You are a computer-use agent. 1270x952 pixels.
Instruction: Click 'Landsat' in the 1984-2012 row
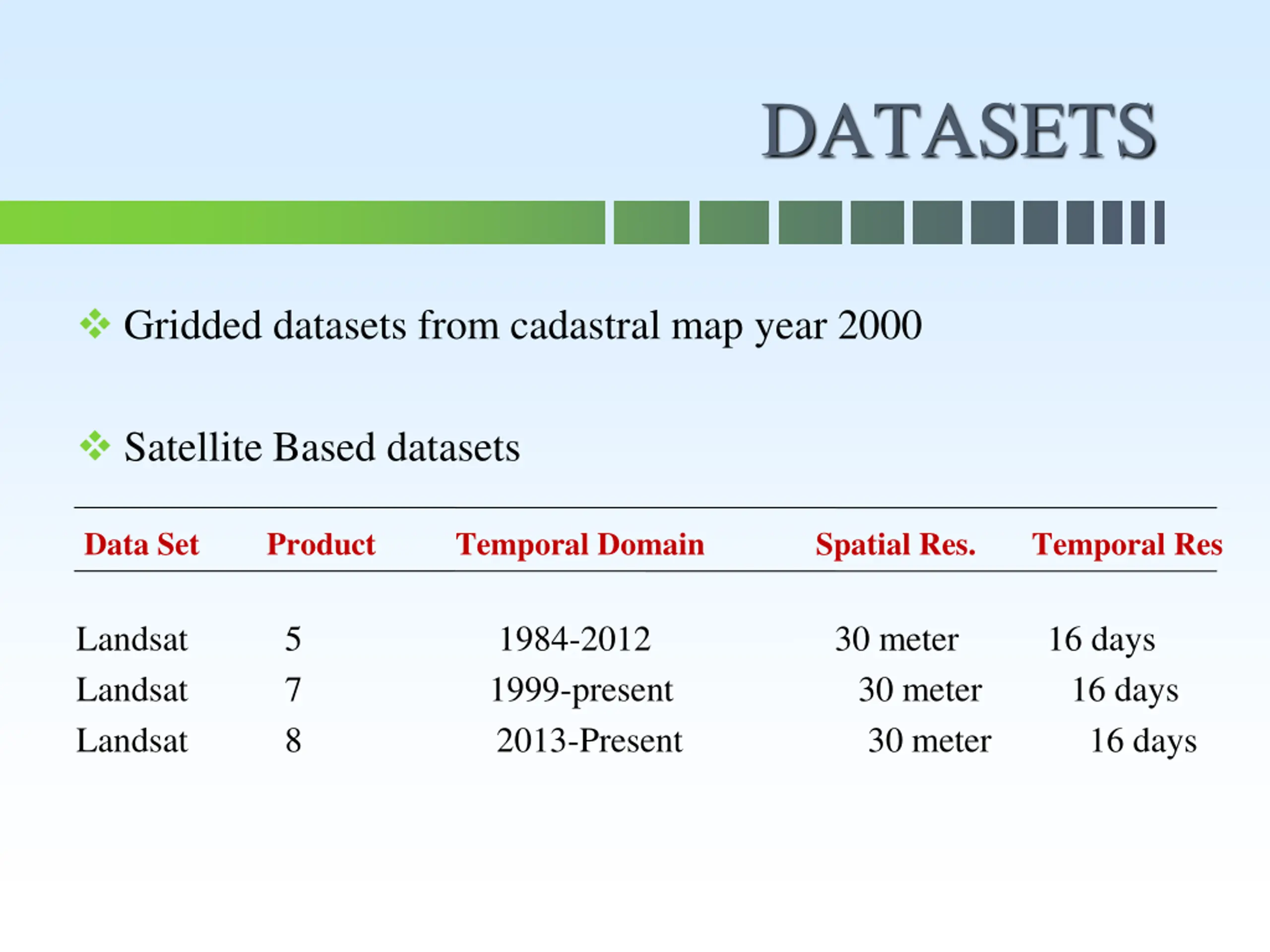point(132,639)
